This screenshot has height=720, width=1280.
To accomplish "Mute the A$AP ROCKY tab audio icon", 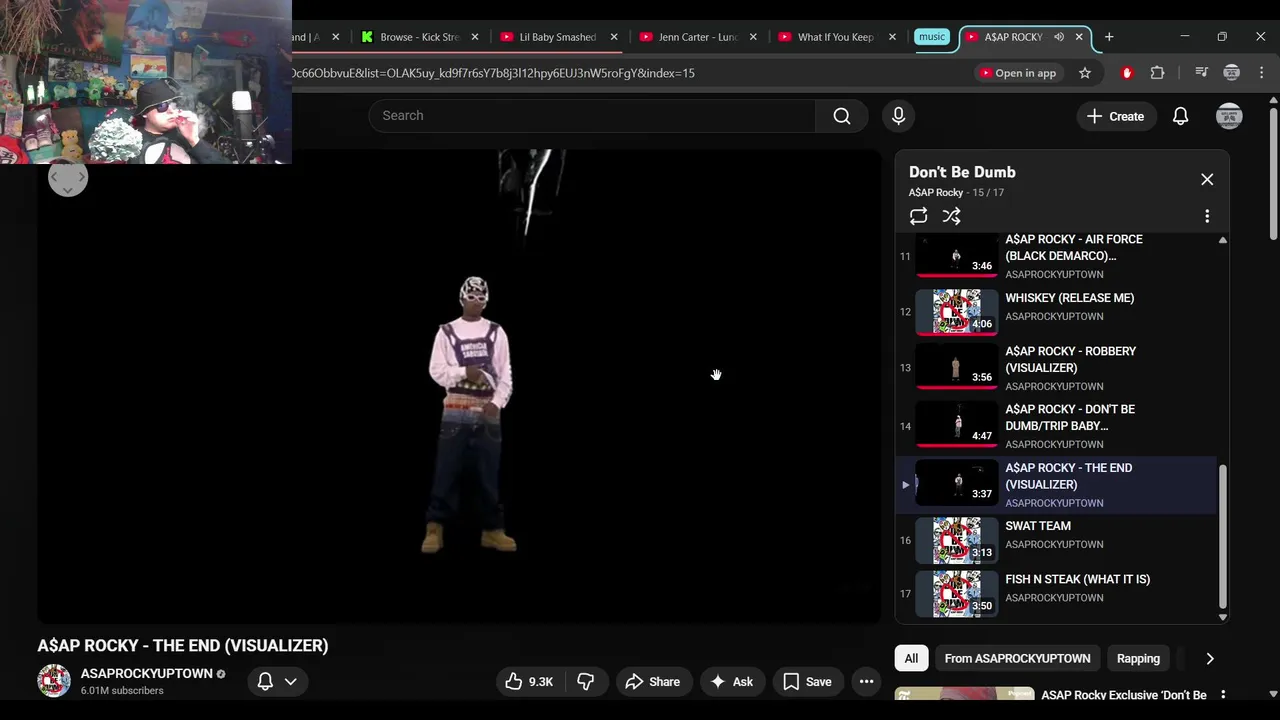I will pyautogui.click(x=1058, y=37).
